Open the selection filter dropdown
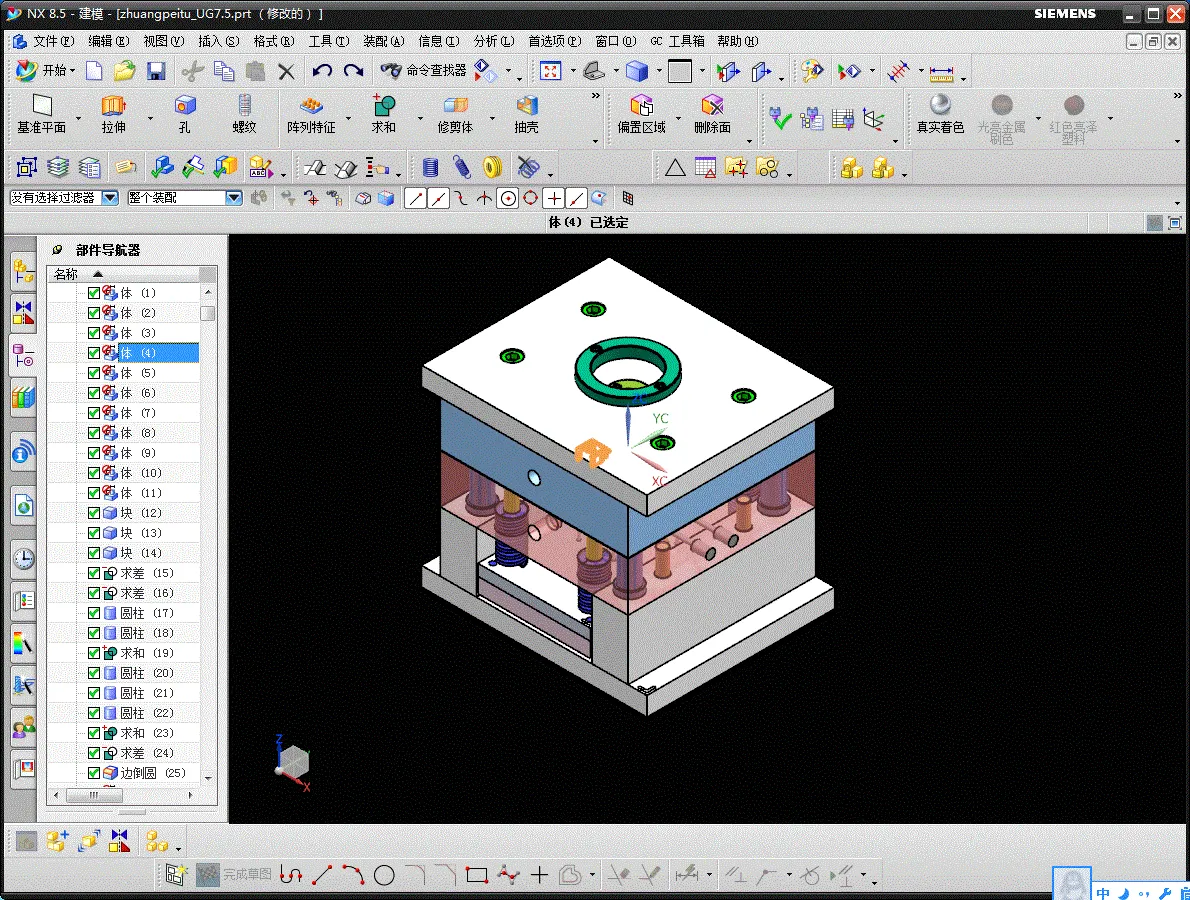This screenshot has width=1190, height=900. [x=110, y=198]
